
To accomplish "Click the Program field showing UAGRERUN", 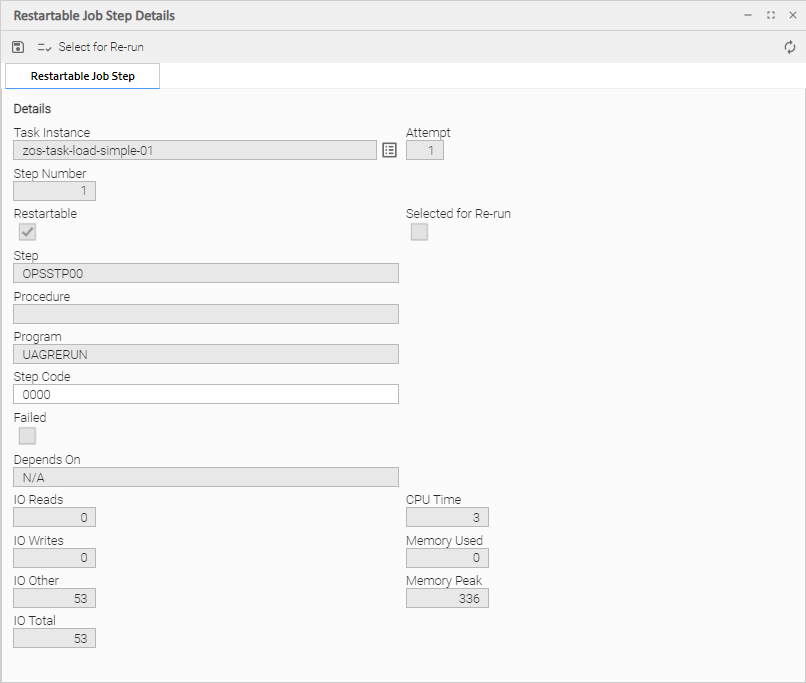I will coord(206,354).
